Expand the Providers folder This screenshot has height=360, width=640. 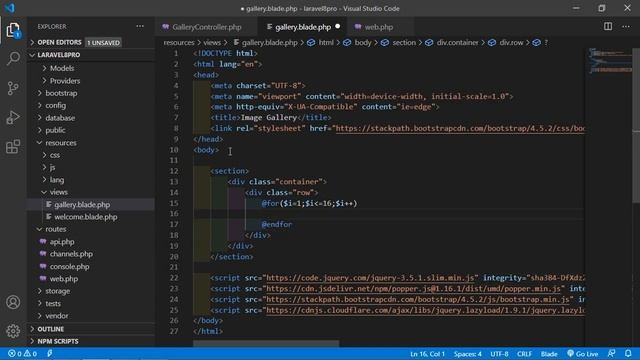[65, 81]
